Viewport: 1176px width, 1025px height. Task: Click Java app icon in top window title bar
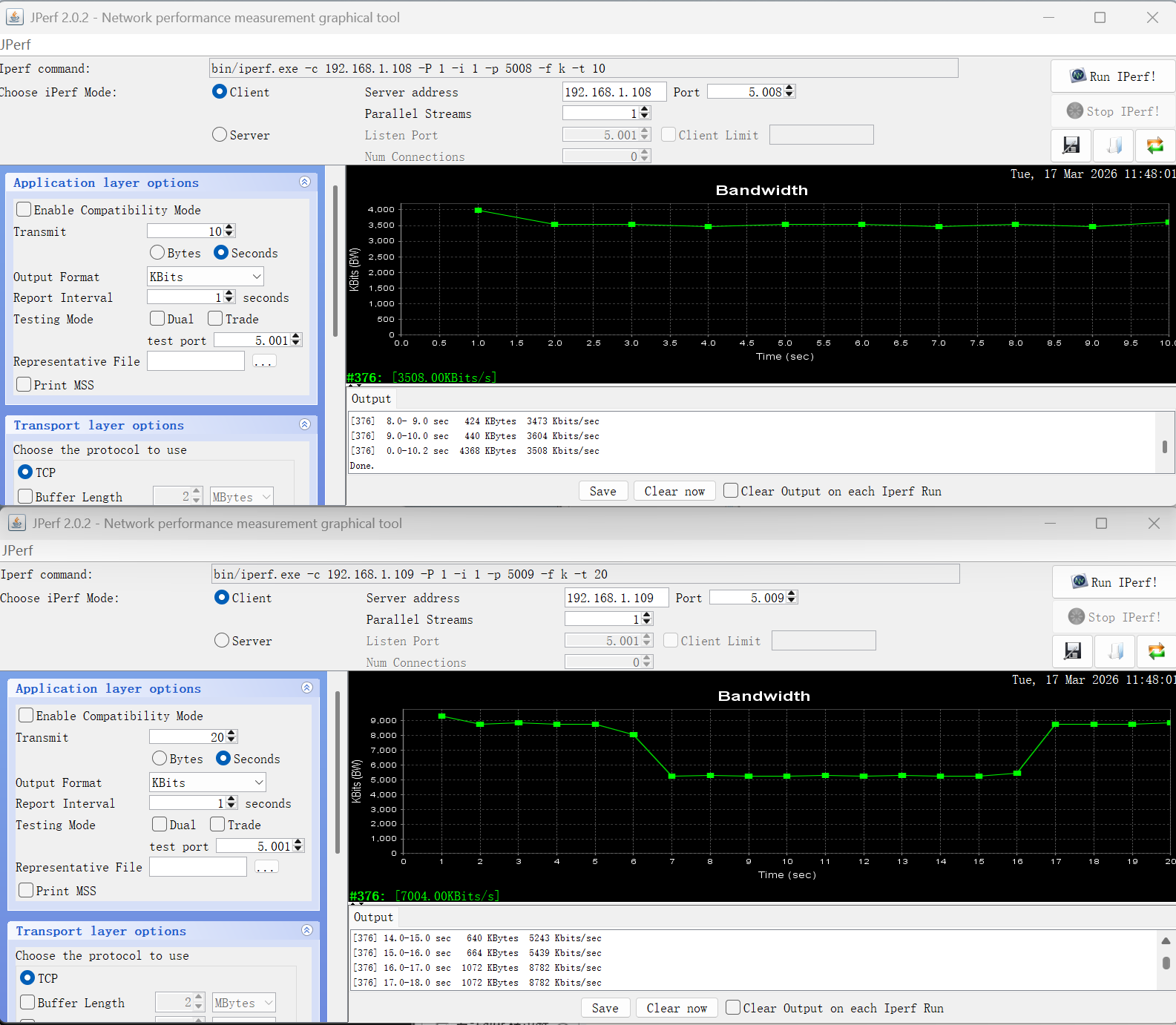pos(15,17)
